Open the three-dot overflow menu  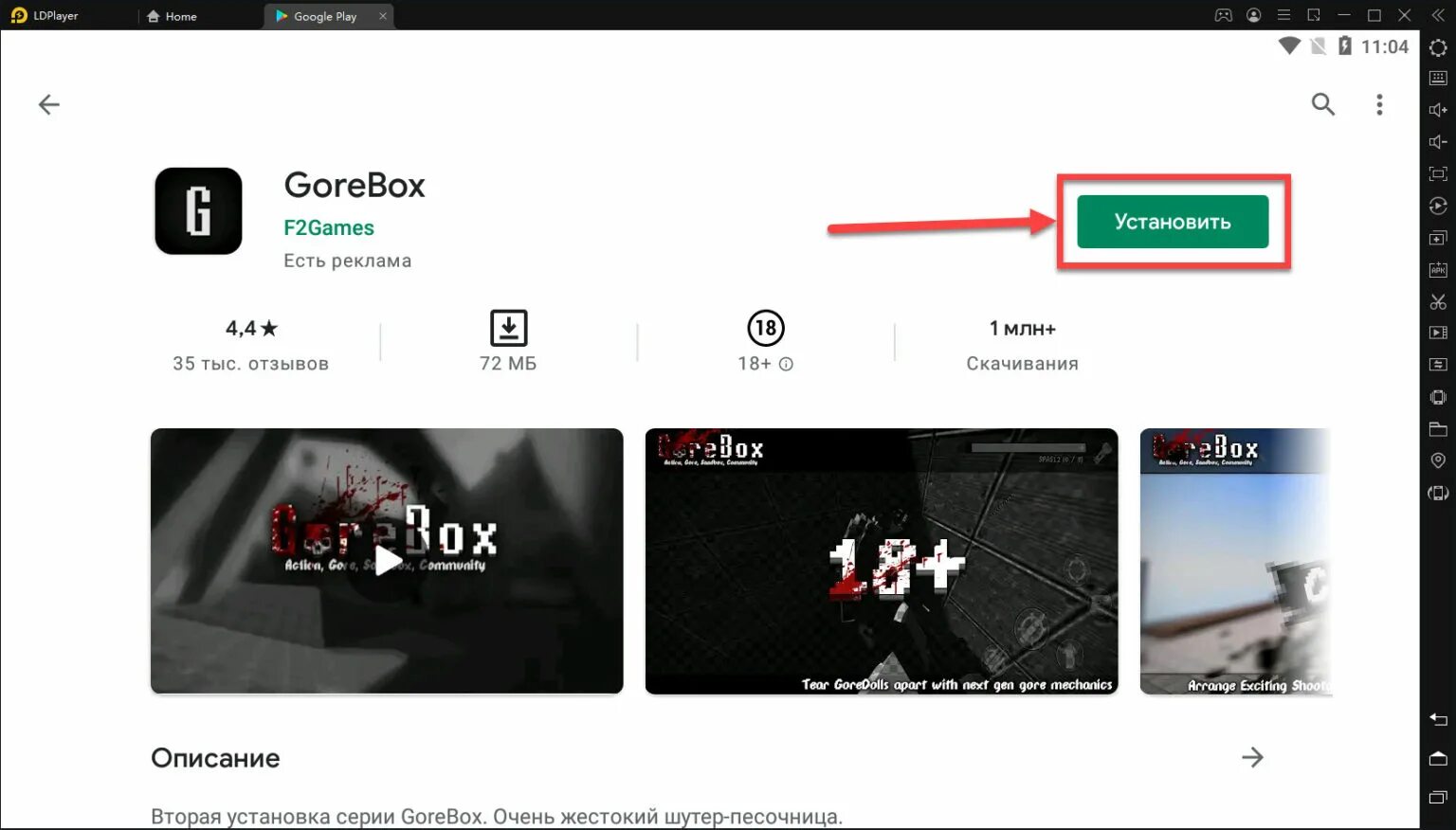pyautogui.click(x=1379, y=104)
